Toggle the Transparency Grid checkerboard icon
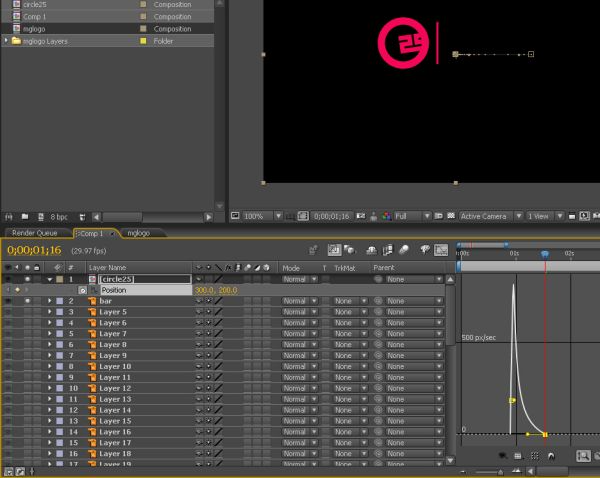Screen dimensions: 600x478 (x=451, y=216)
